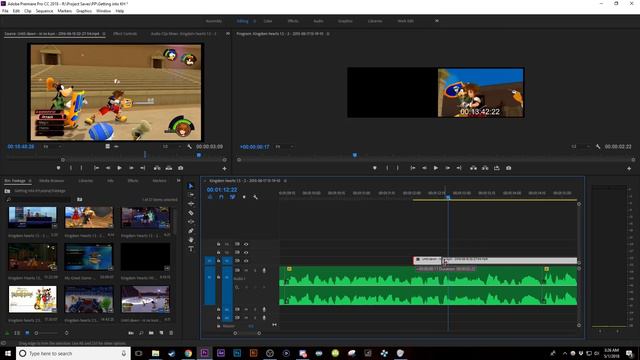Select the Selection tool in toolbar
Viewport: 640px width, 360px height.
click(191, 186)
